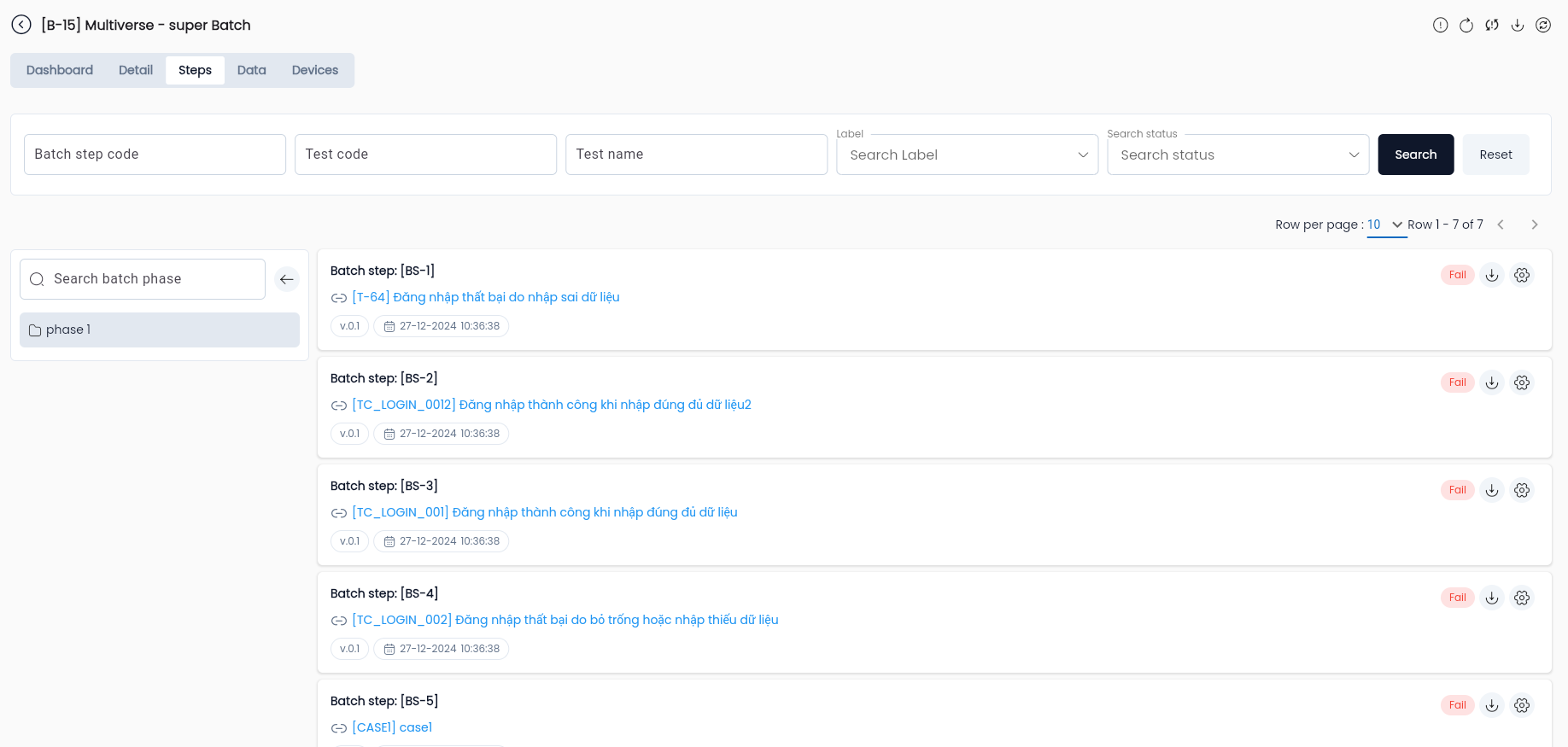
Task: Download BS-1 batch step result
Action: pyautogui.click(x=1492, y=275)
